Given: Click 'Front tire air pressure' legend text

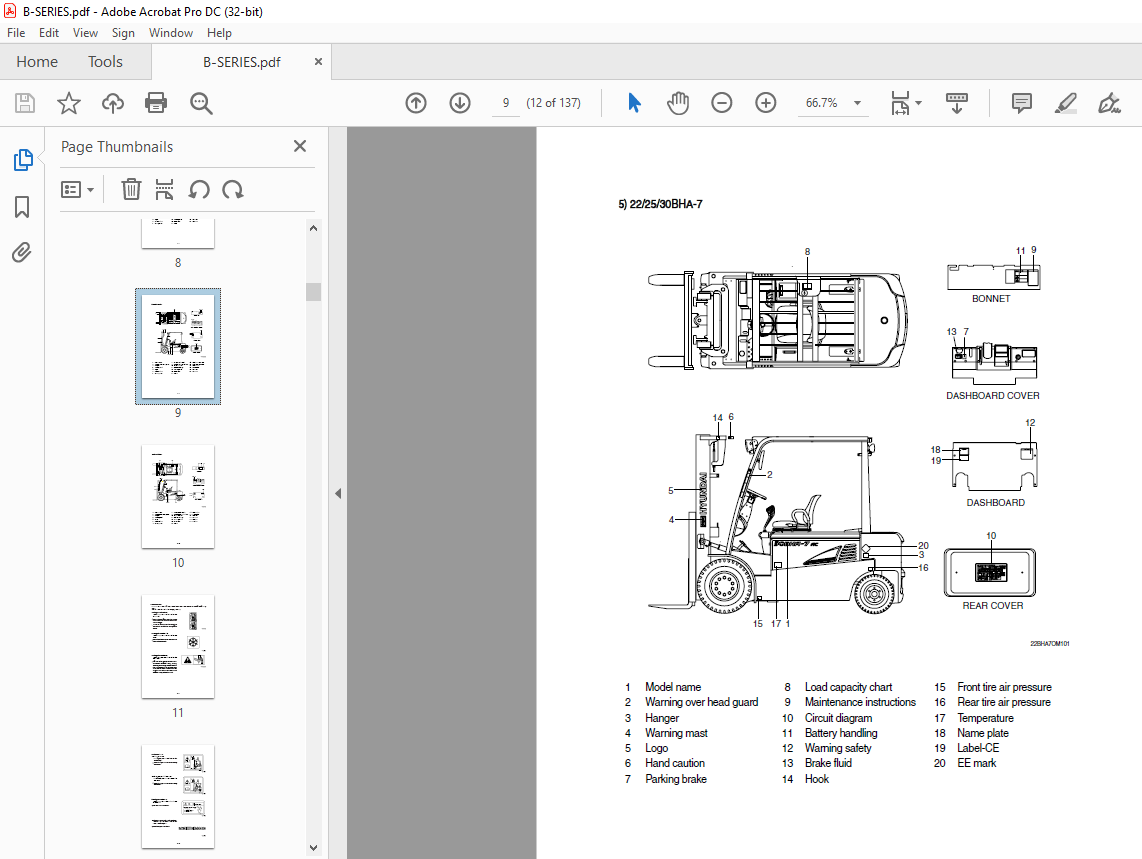Looking at the screenshot, I should tap(1004, 687).
